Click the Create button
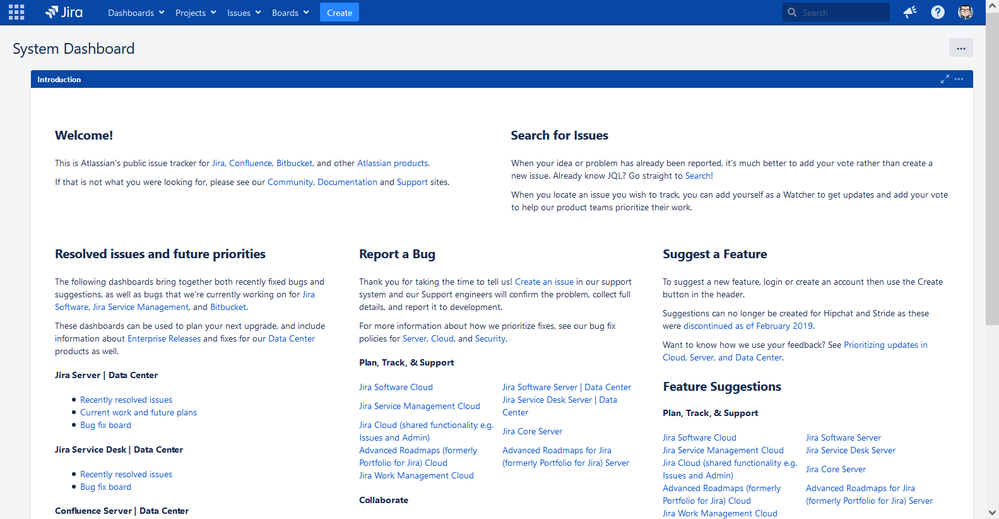999x519 pixels. point(340,13)
